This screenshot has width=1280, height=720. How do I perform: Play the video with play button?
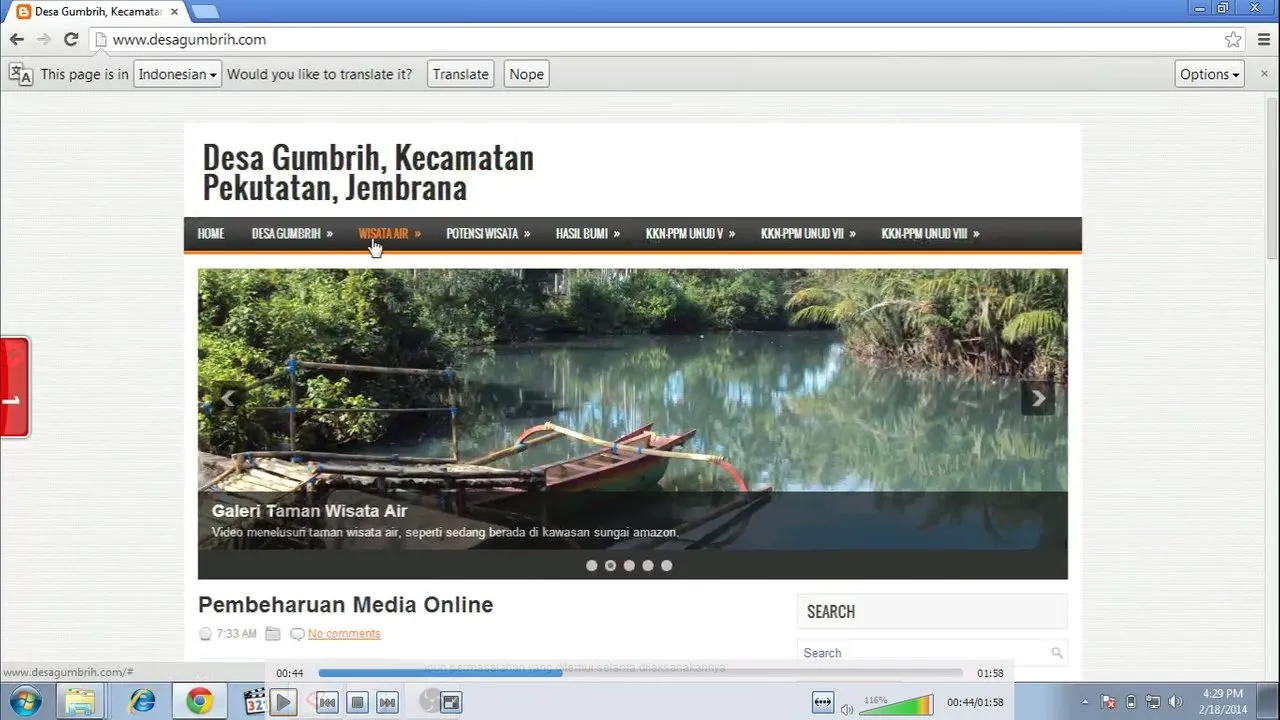284,703
